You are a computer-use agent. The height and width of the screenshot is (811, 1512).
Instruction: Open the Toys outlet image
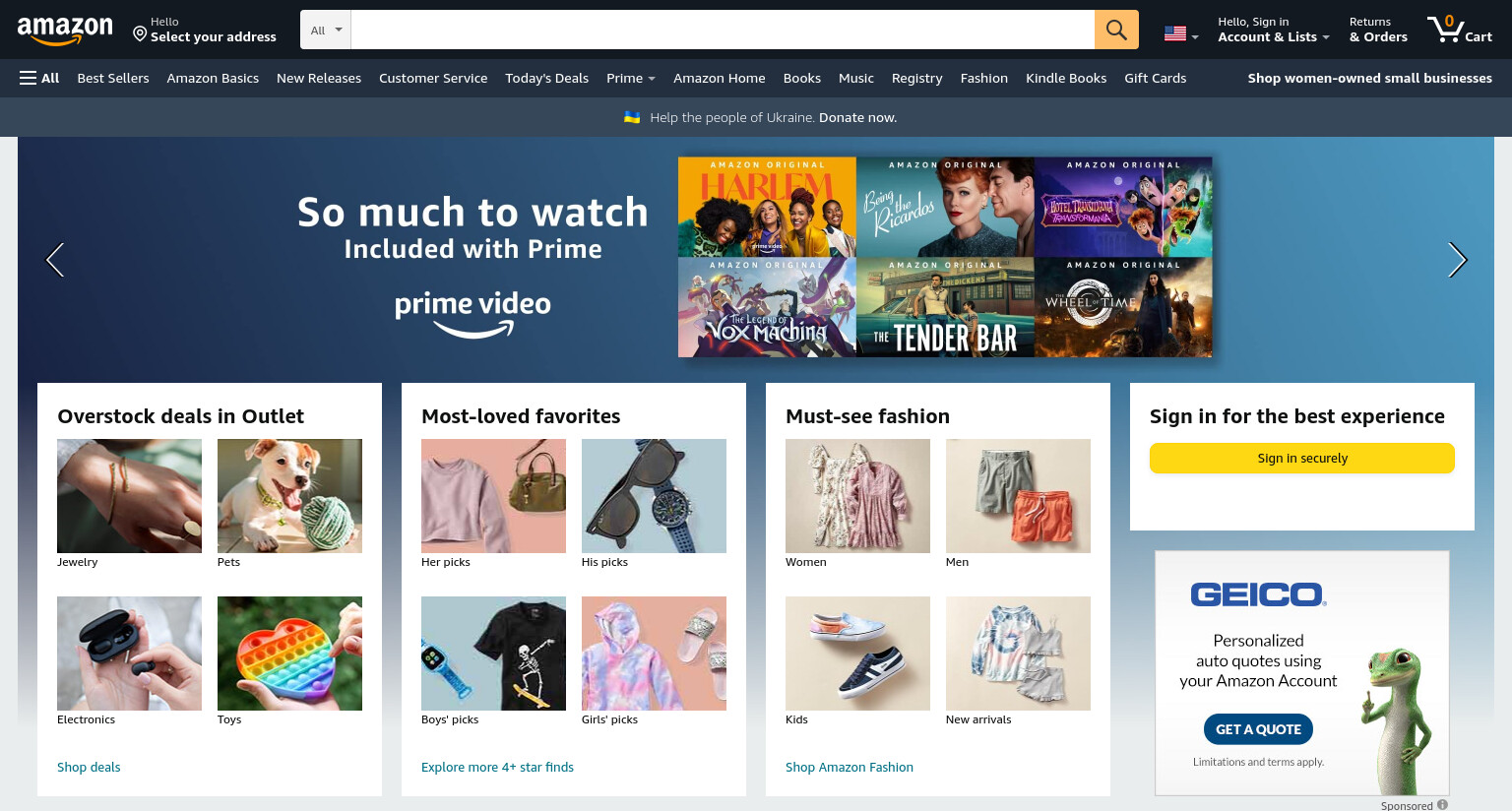click(x=289, y=654)
